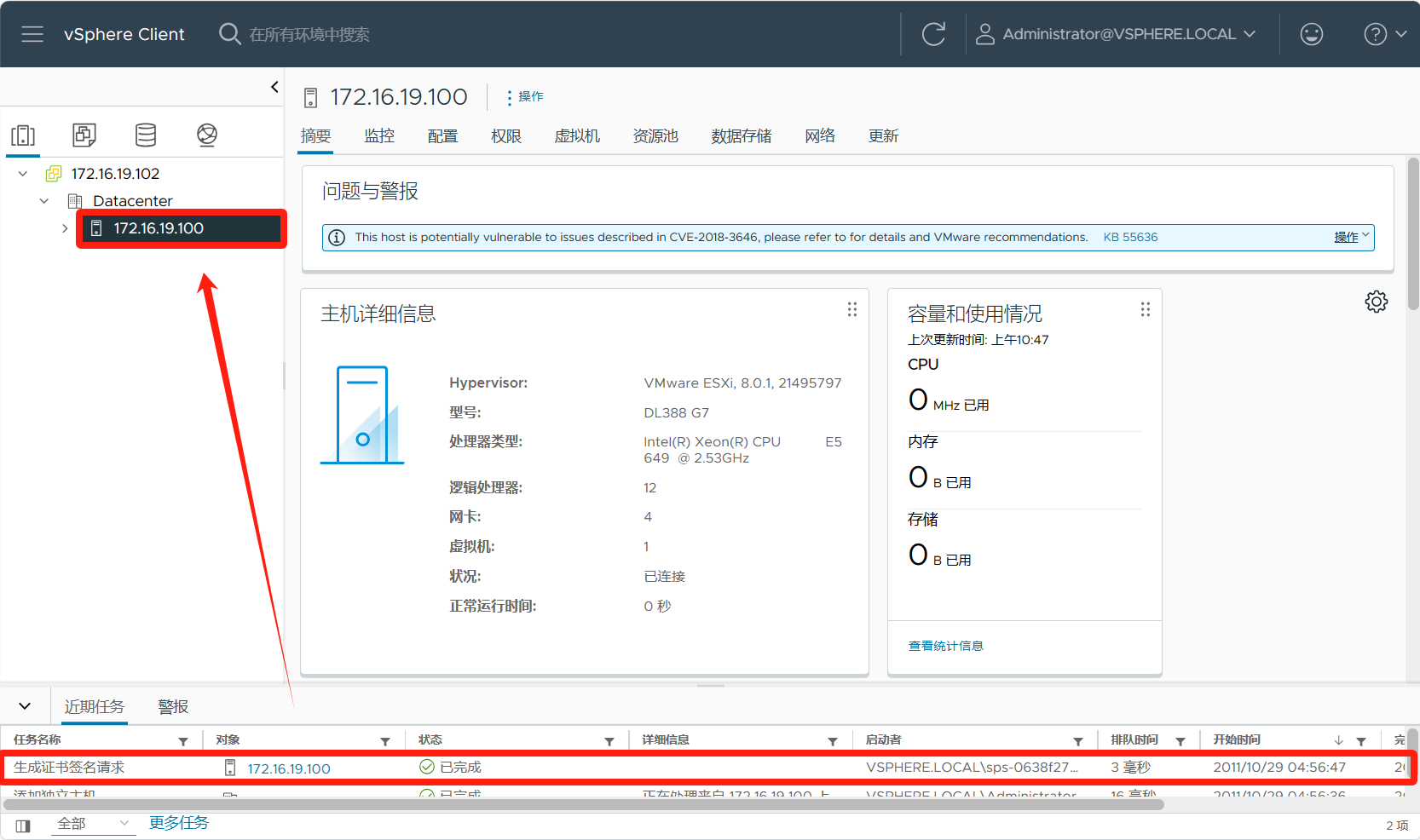The height and width of the screenshot is (840, 1420).
Task: Click the 查看统计信息 link
Action: (x=945, y=646)
